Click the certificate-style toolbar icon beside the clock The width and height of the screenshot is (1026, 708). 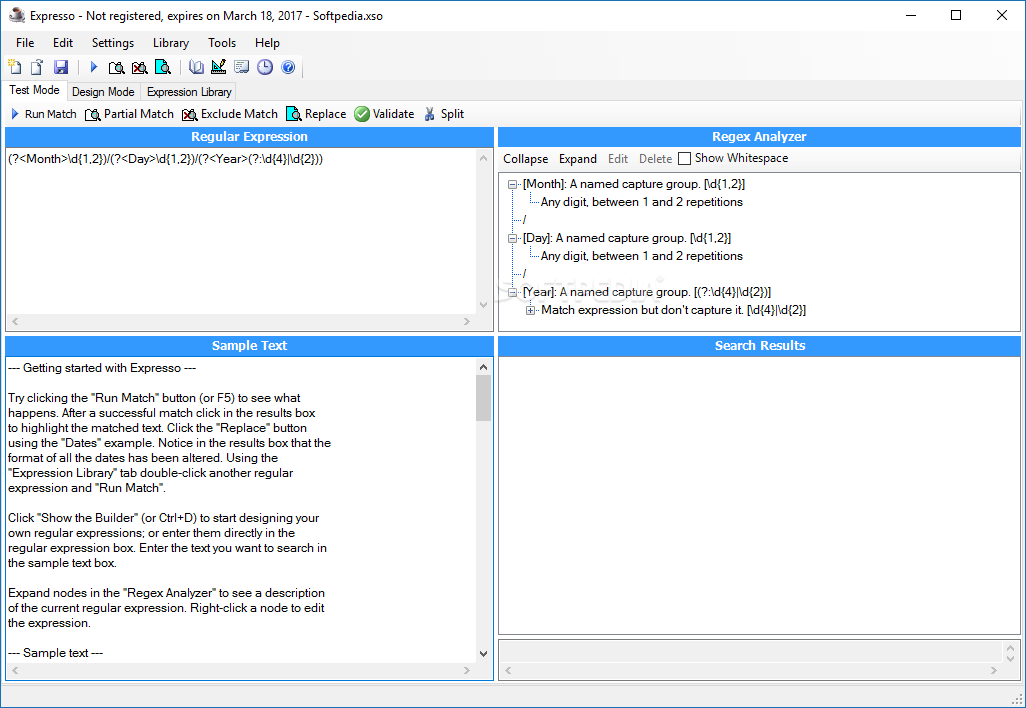coord(241,67)
